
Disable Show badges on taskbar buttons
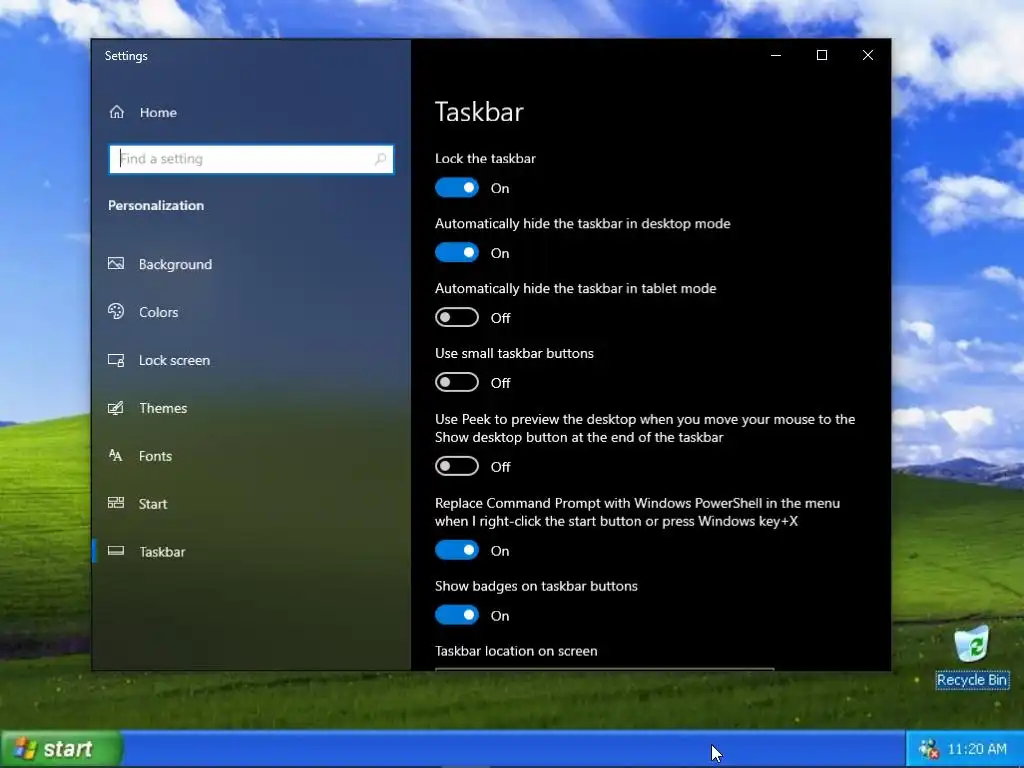click(456, 615)
